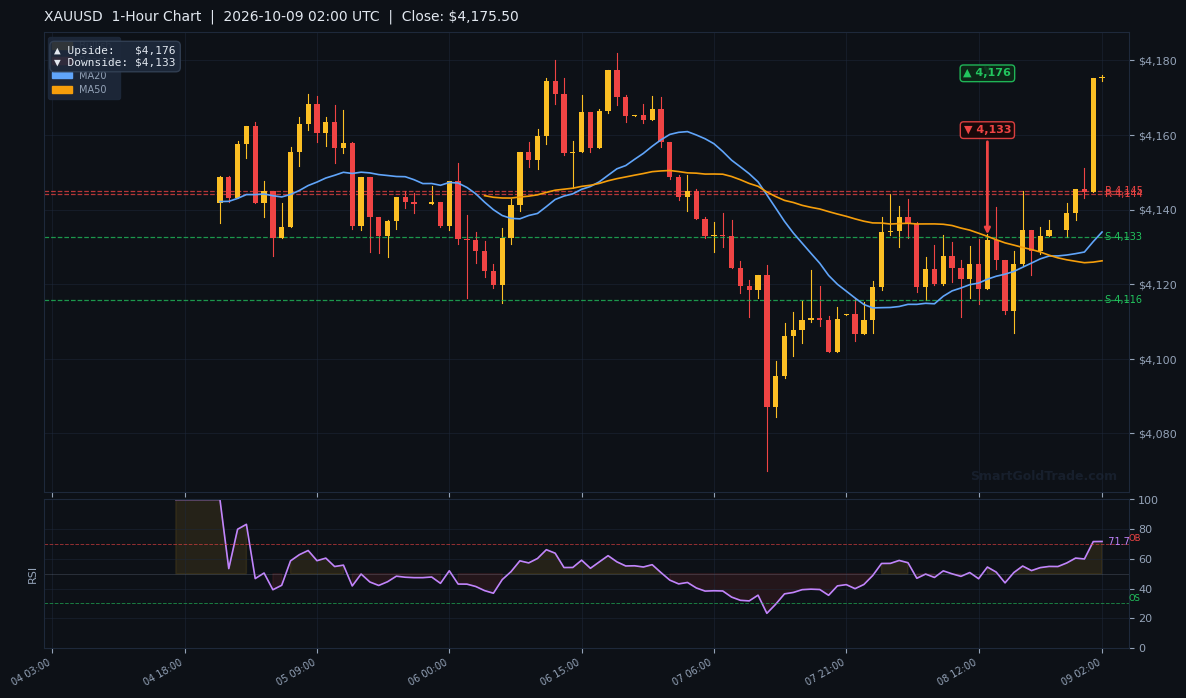This screenshot has width=1186, height=698.
Task: Click the 'Close: $4,175.50' value in title
Action: [460, 17]
